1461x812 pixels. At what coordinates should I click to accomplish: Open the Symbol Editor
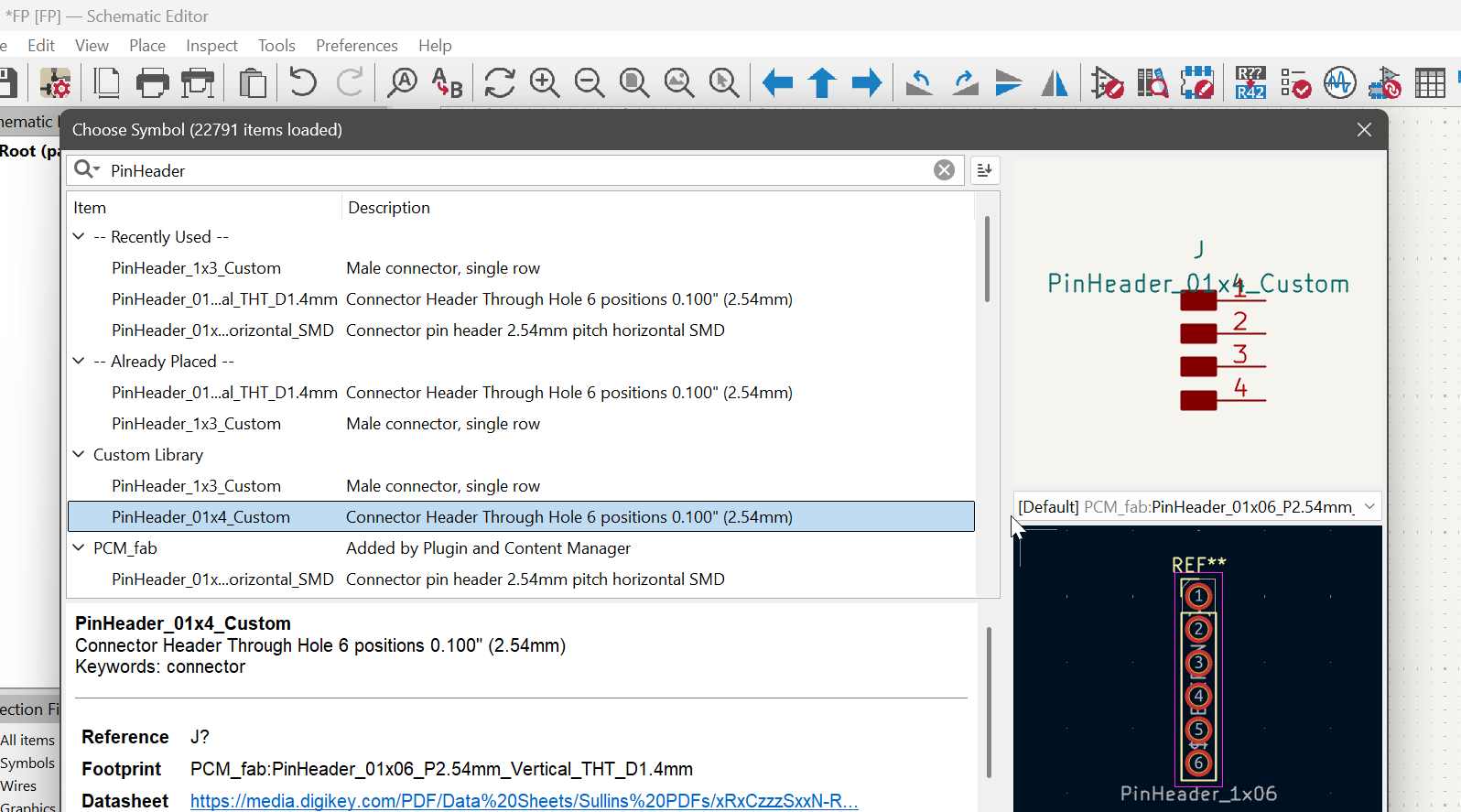click(1108, 83)
